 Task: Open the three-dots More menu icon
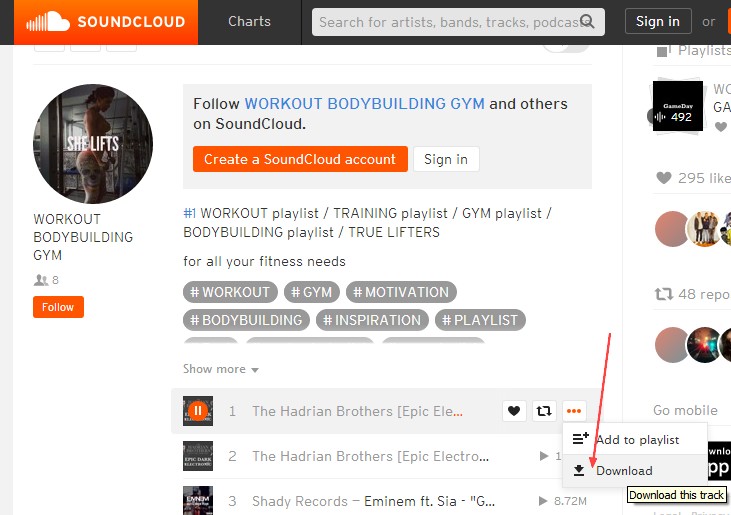[573, 411]
